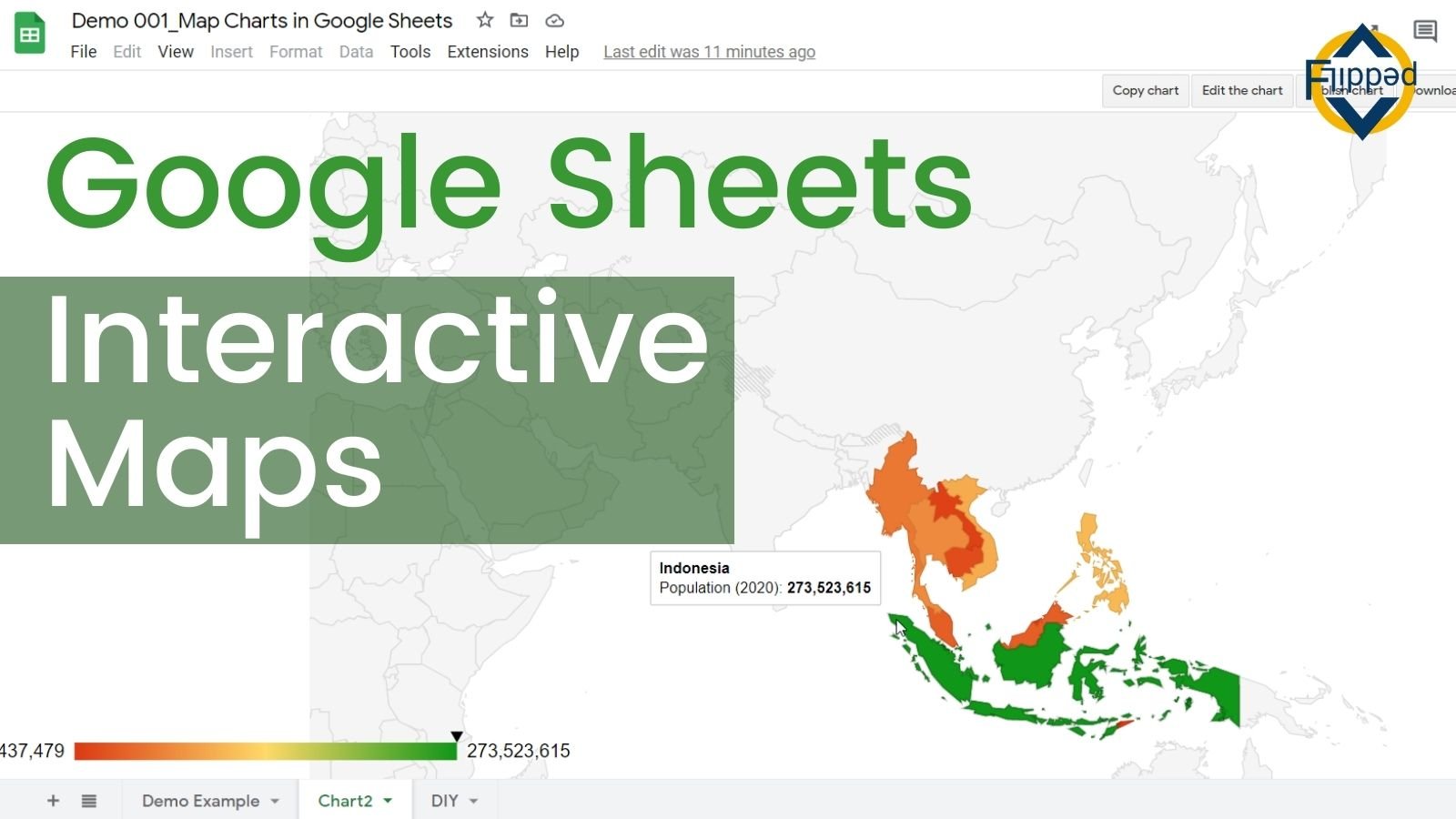
Task: Open the Data menu
Action: point(356,52)
